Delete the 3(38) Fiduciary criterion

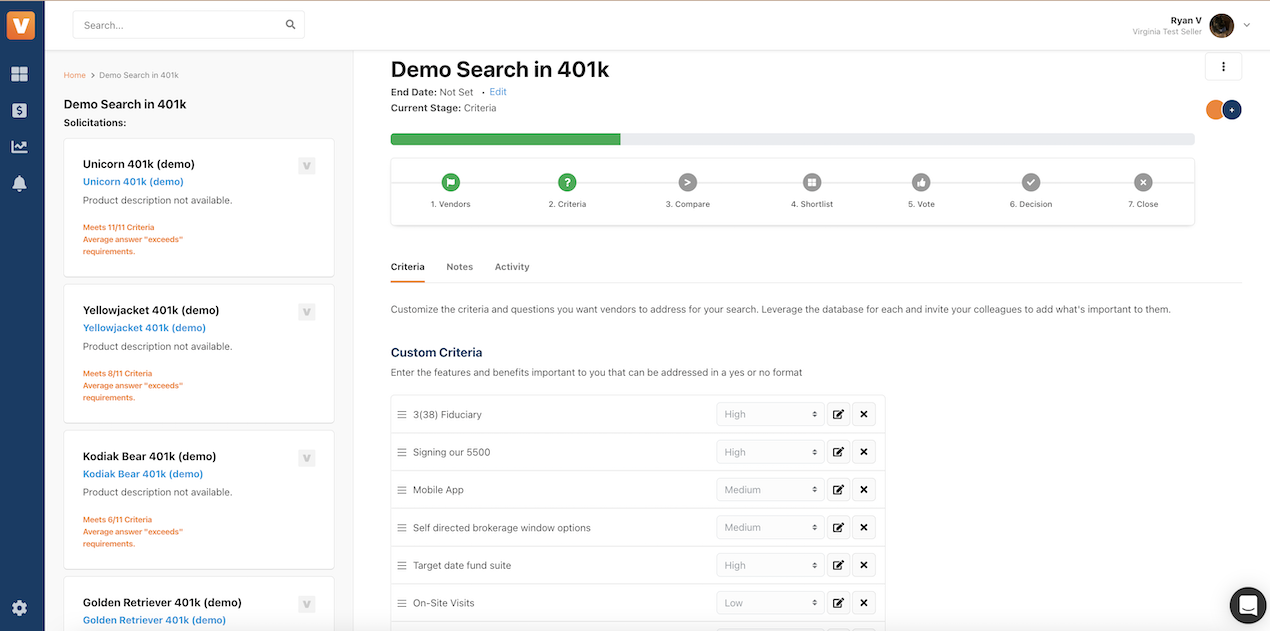coord(864,414)
